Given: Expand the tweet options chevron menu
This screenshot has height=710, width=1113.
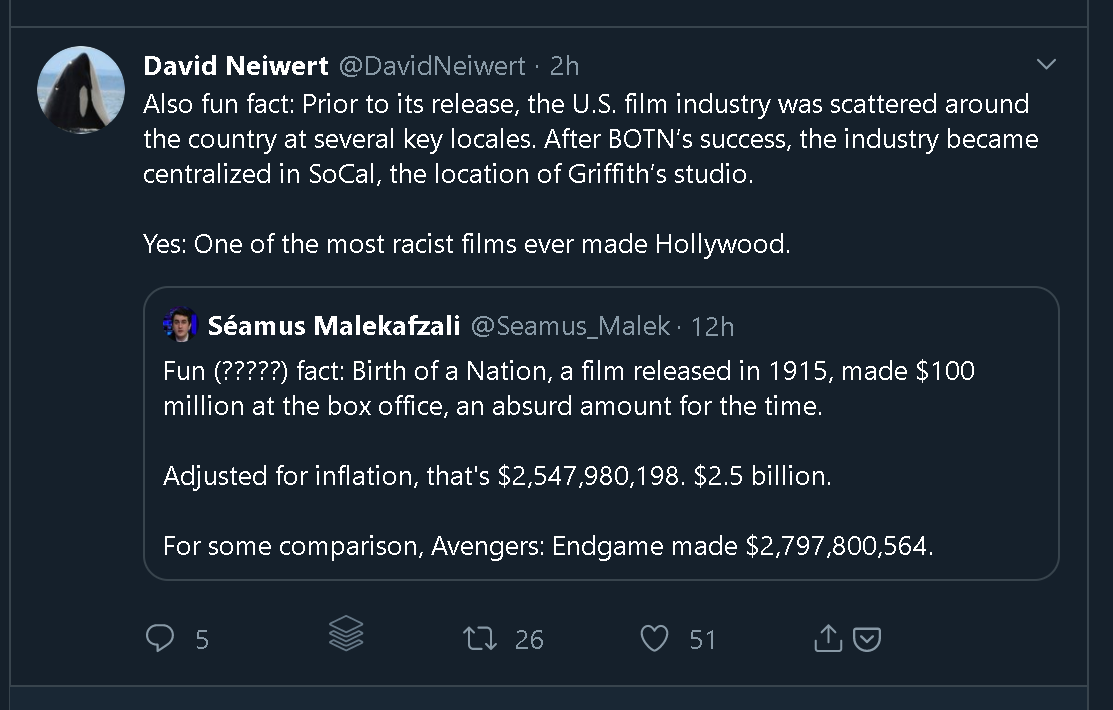Looking at the screenshot, I should pyautogui.click(x=1046, y=65).
